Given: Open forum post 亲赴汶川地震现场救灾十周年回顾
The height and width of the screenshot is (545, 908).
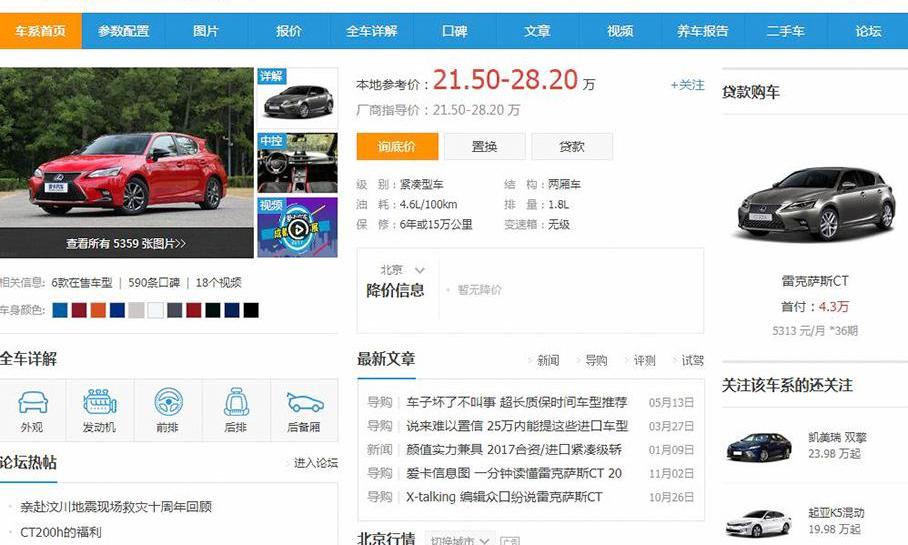Looking at the screenshot, I should pyautogui.click(x=116, y=507).
